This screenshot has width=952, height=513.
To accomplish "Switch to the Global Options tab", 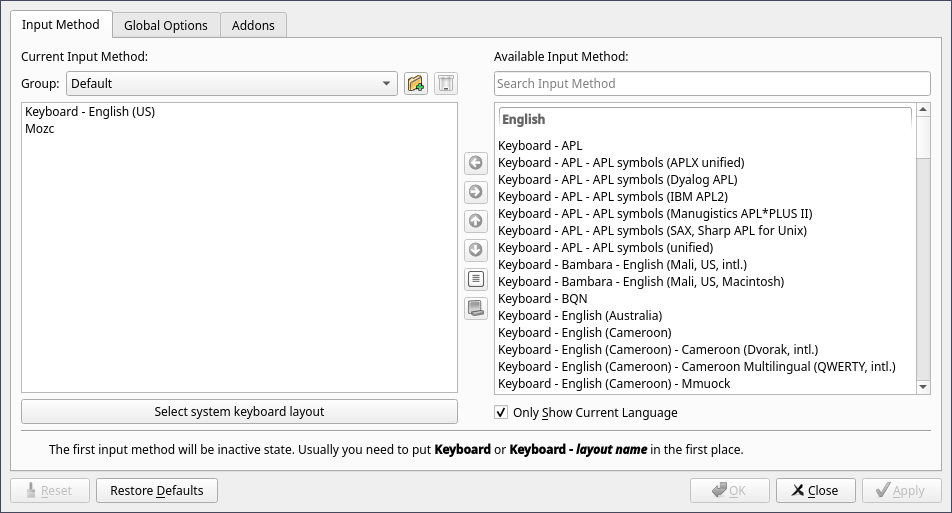I will click(166, 25).
